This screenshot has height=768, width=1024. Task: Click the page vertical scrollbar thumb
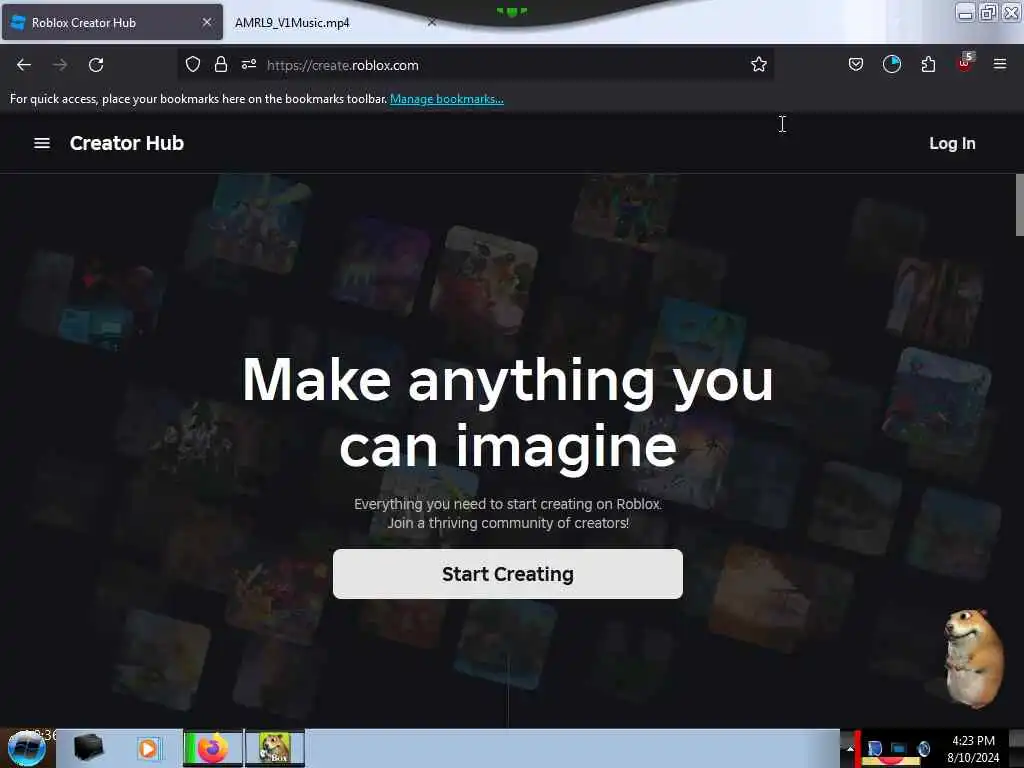tap(1019, 204)
